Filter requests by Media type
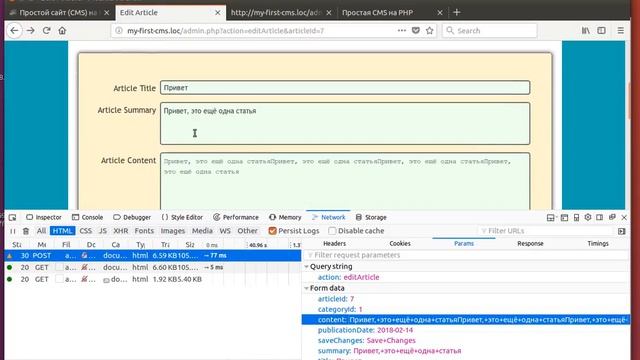Screen dimensions: 640x360 [202, 231]
